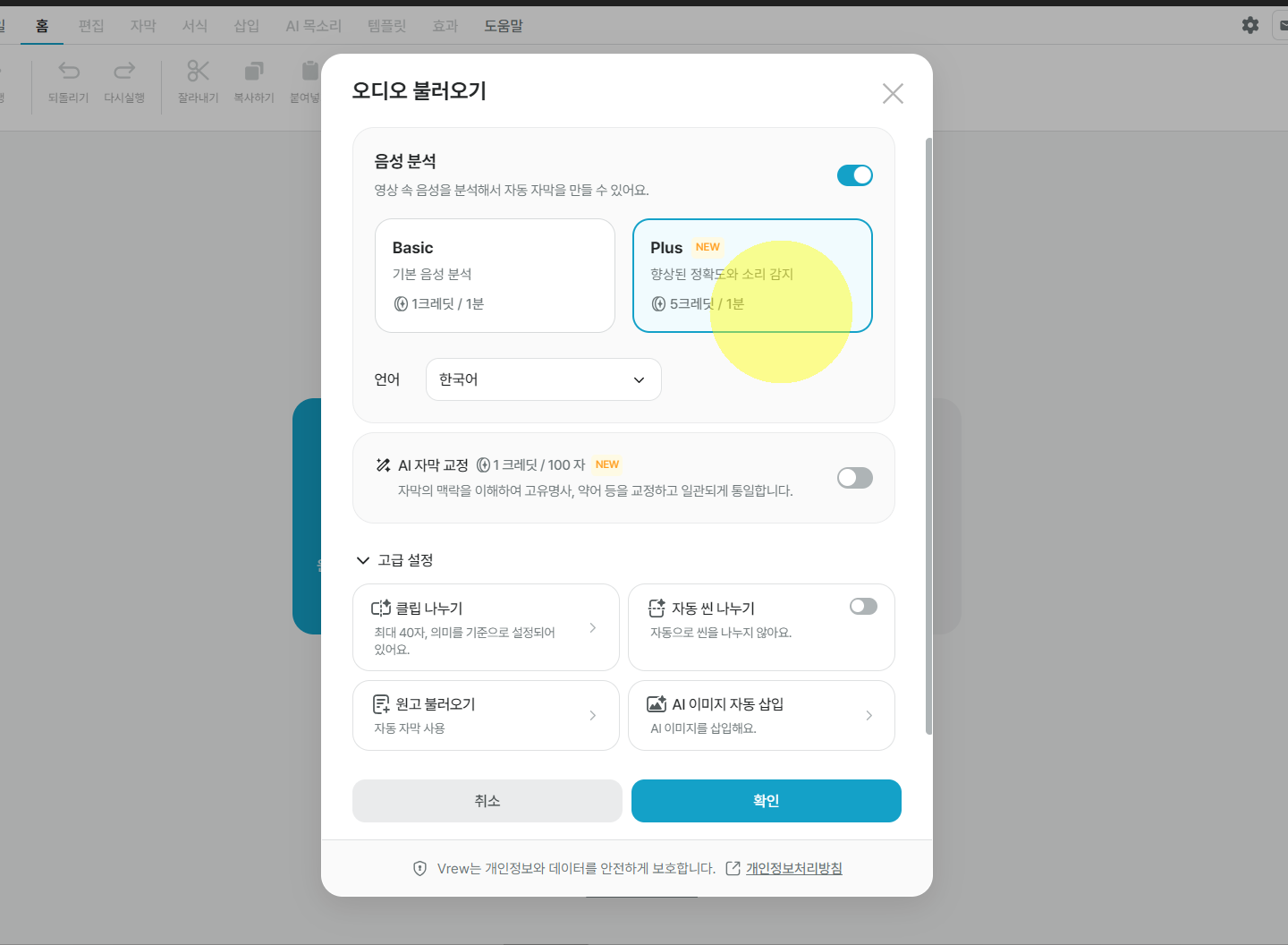1288x945 pixels.
Task: Click the redo (다시실행) toolbar icon
Action: click(x=124, y=71)
